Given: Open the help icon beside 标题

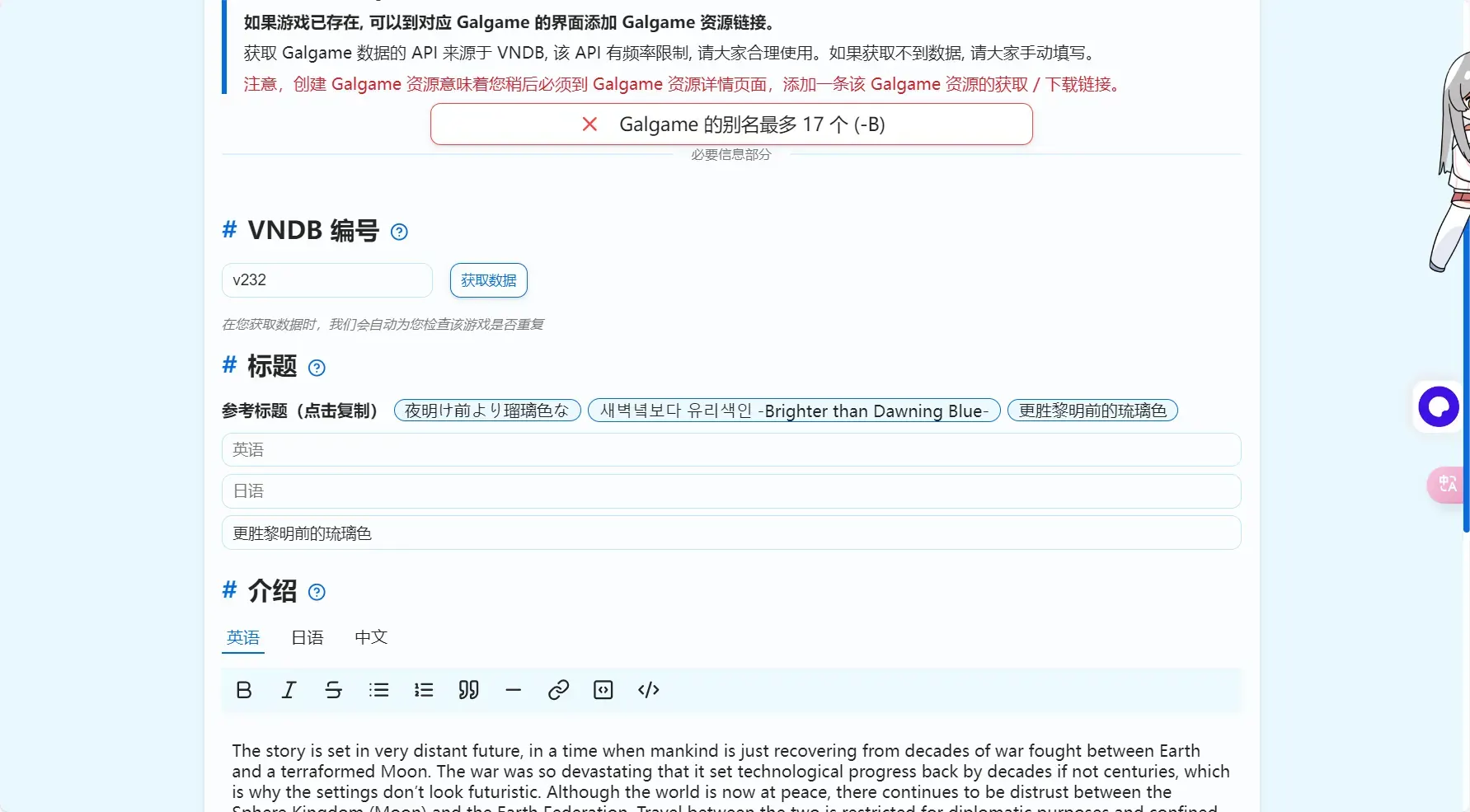Looking at the screenshot, I should (x=317, y=368).
